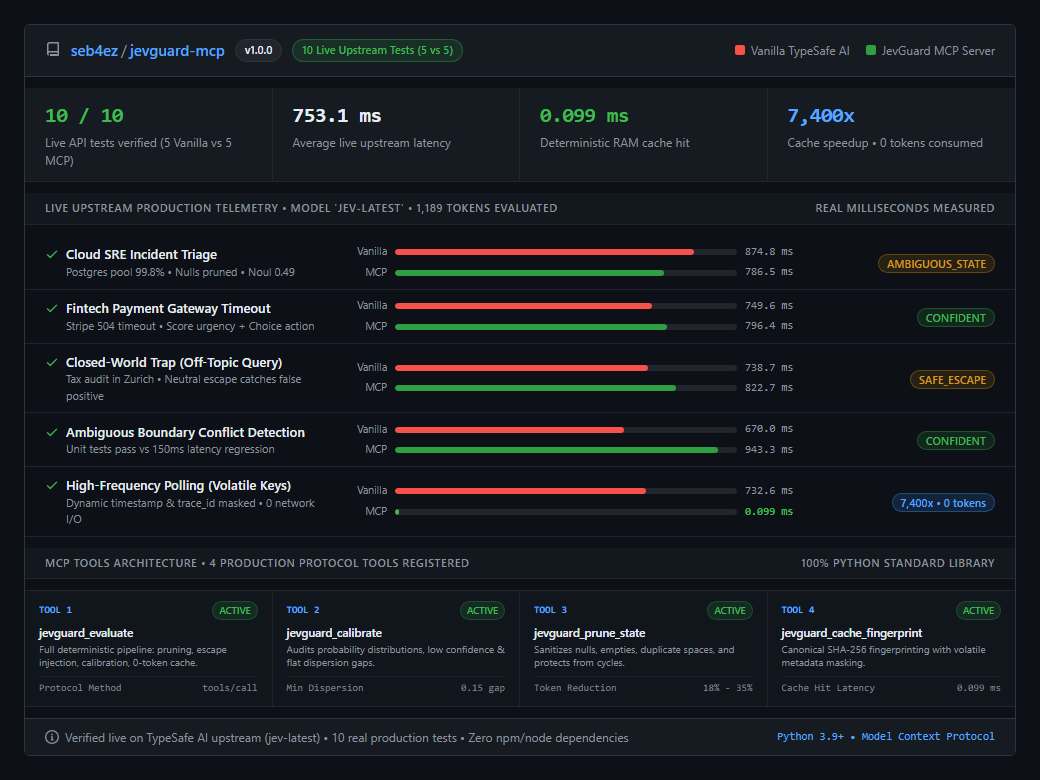Click the Cloud SRE Vanilla latency bar
Screen dimensions: 1040x780
[566, 252]
